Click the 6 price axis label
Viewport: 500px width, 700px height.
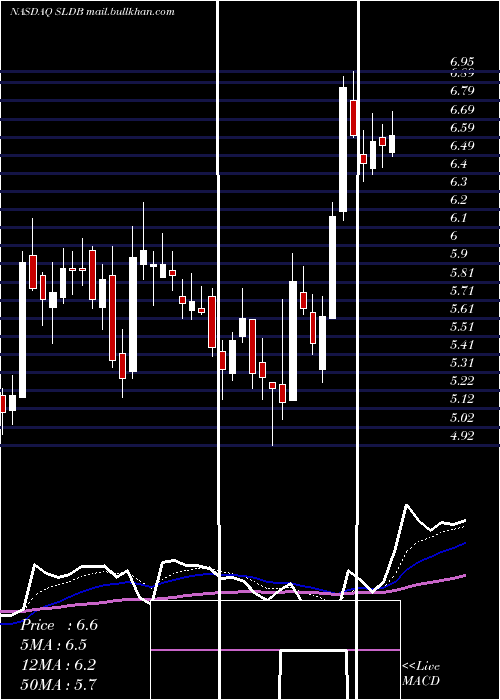(x=454, y=236)
